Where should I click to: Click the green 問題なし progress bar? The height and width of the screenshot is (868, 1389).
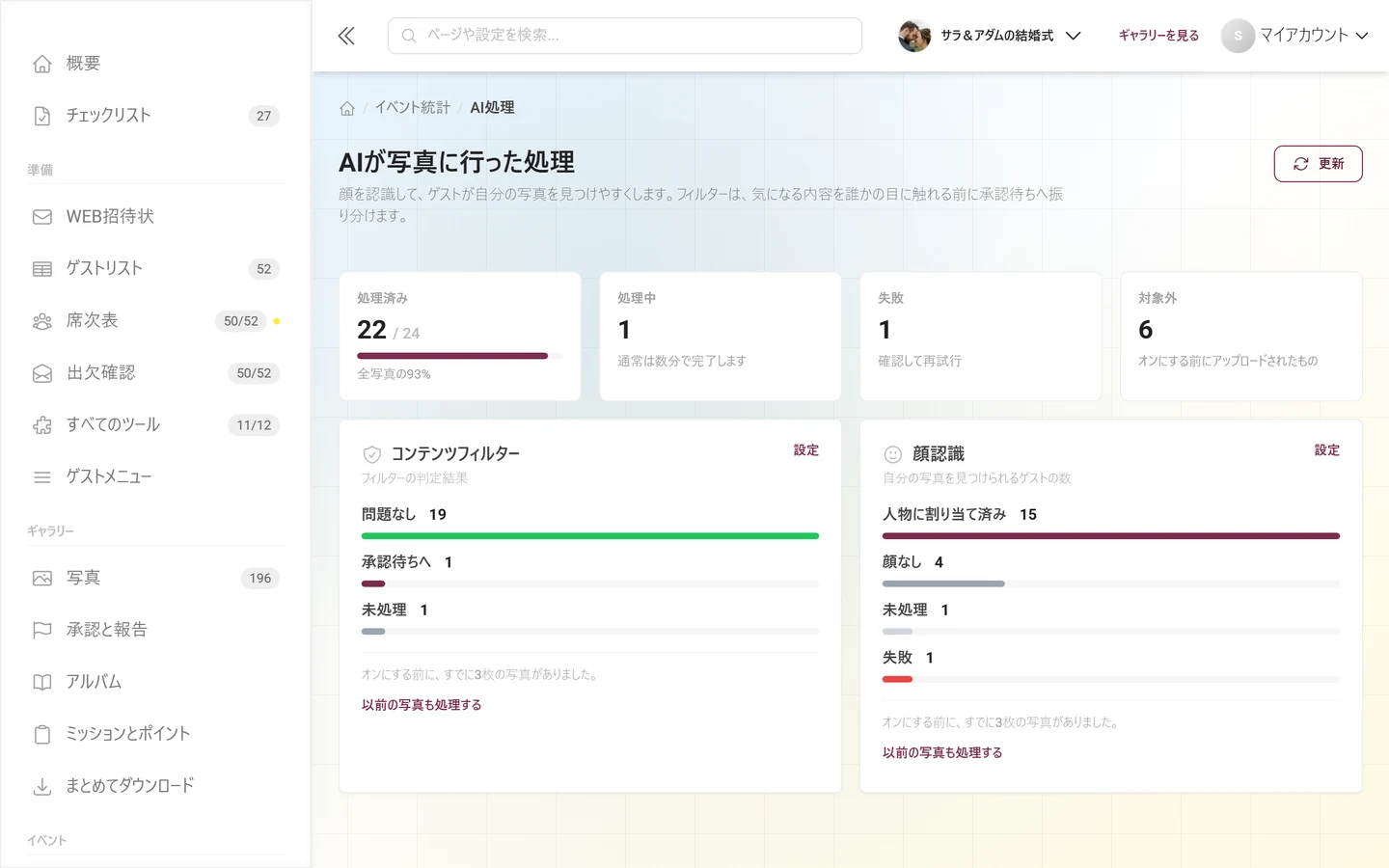coord(590,536)
